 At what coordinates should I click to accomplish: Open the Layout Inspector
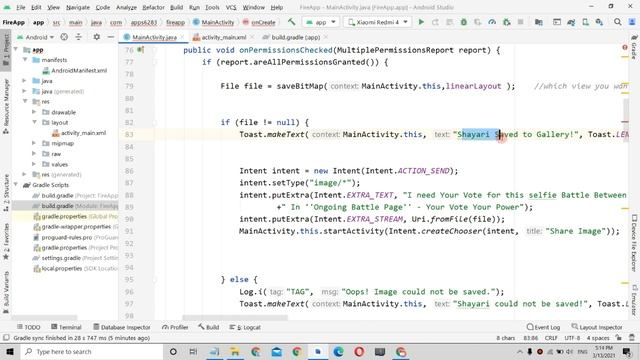597,327
